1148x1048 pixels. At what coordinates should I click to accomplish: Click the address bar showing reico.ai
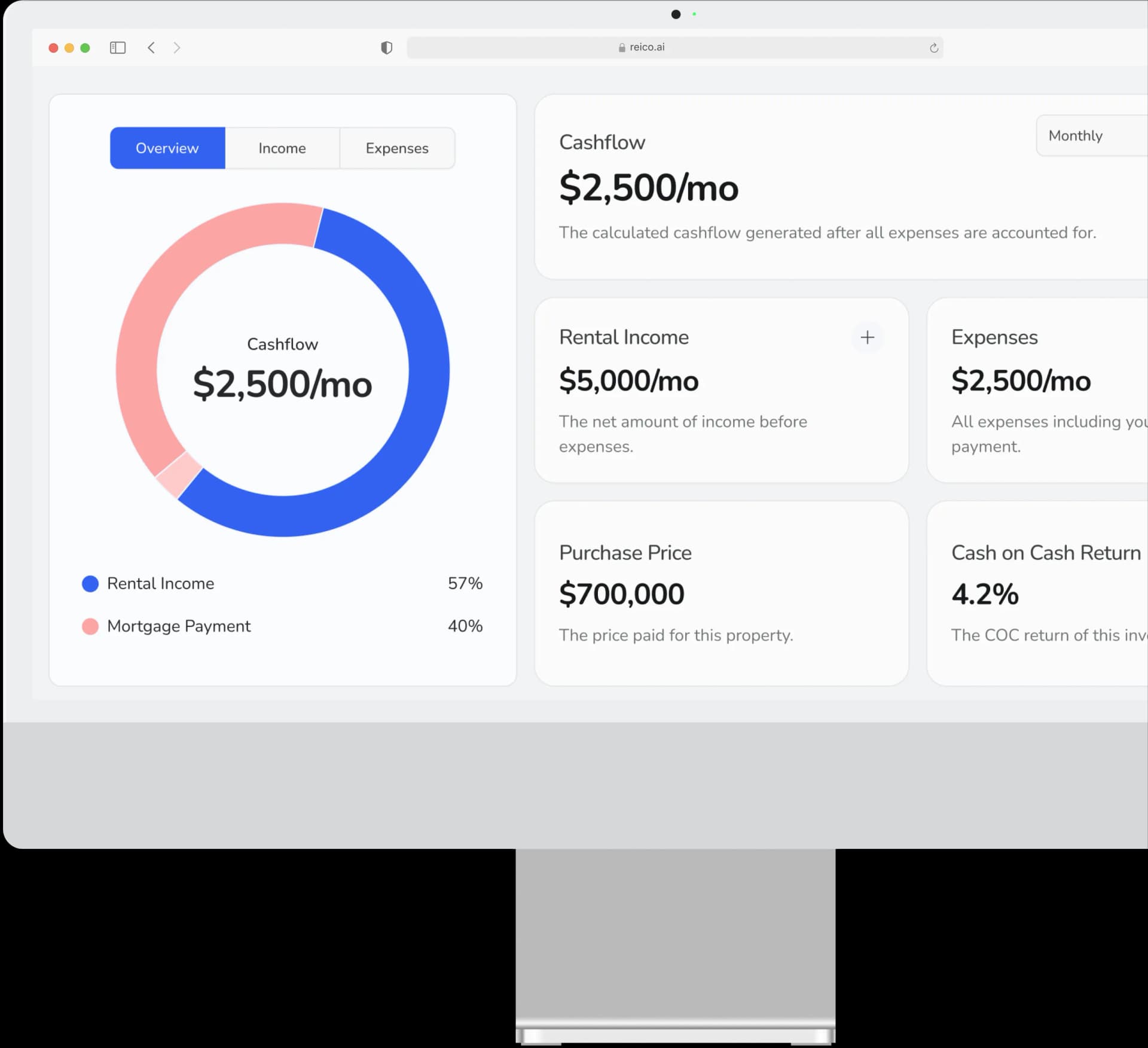coord(674,47)
